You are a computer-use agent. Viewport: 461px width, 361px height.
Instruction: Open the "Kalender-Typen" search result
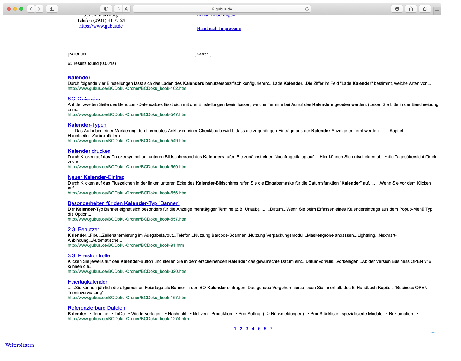point(87,125)
